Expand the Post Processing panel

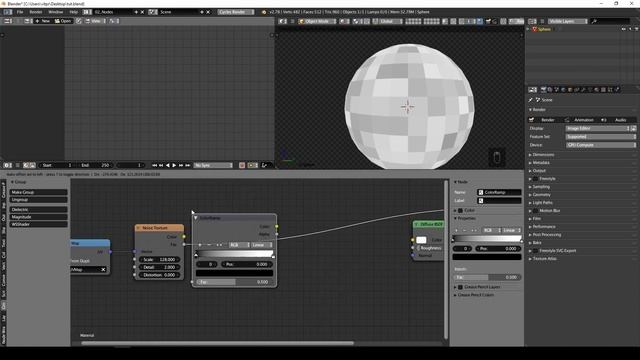(x=547, y=235)
